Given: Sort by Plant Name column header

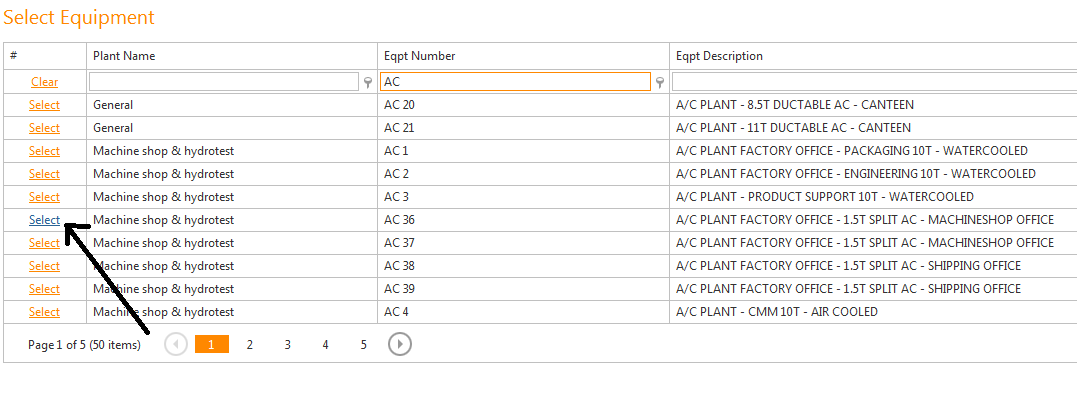Looking at the screenshot, I should (124, 56).
